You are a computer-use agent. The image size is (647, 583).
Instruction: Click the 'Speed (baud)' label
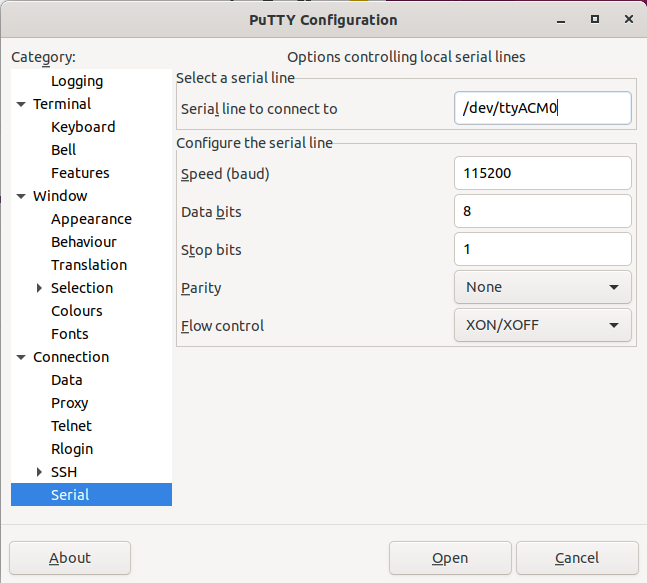click(x=225, y=174)
